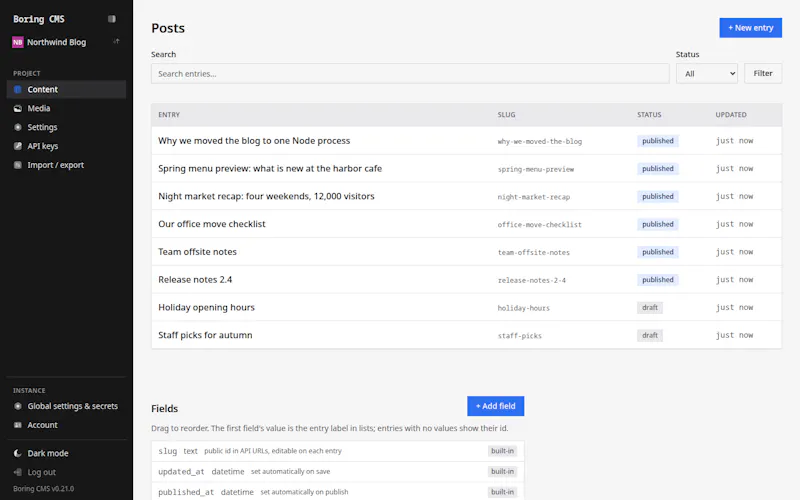This screenshot has height=500, width=800.
Task: Click the slug 'holiday-hours'
Action: 523,308
